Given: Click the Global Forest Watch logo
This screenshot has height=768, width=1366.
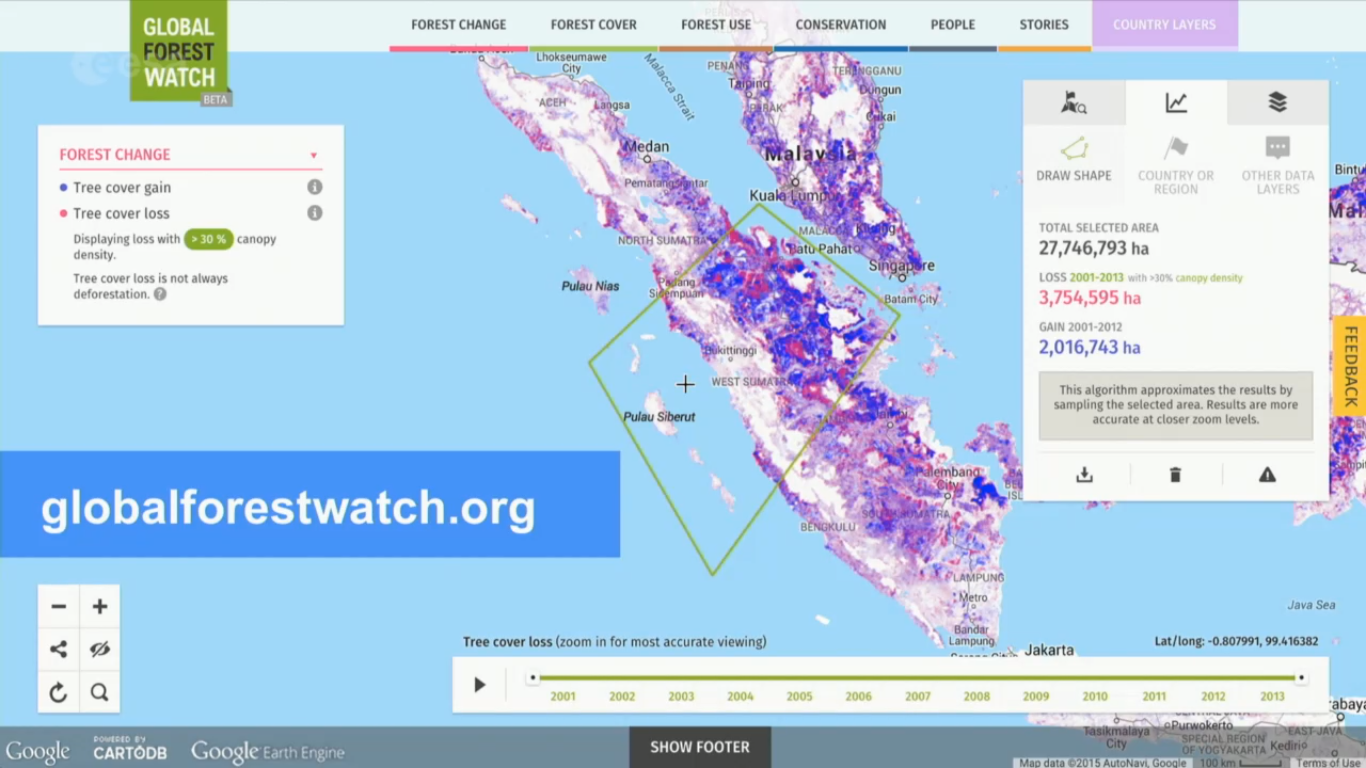Looking at the screenshot, I should [x=178, y=50].
